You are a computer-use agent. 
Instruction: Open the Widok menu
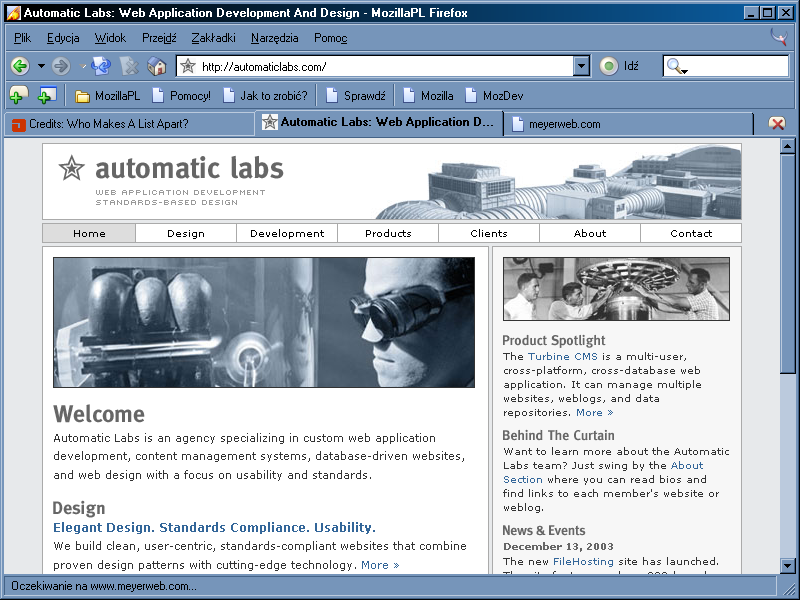point(110,38)
